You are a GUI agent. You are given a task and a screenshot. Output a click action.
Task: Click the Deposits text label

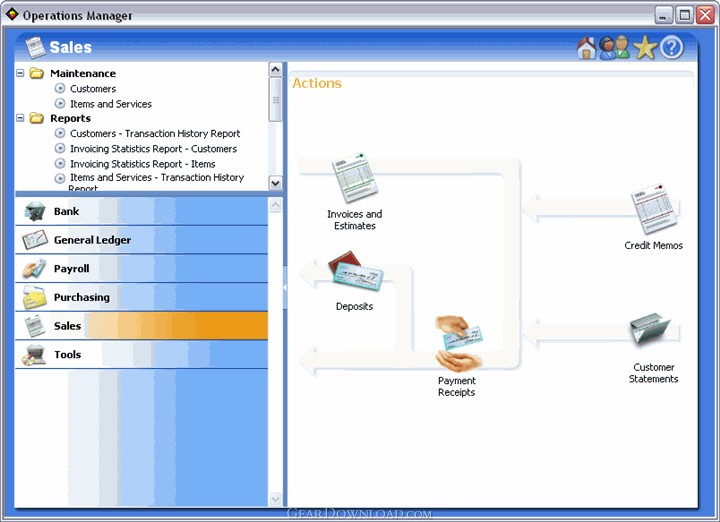[354, 306]
